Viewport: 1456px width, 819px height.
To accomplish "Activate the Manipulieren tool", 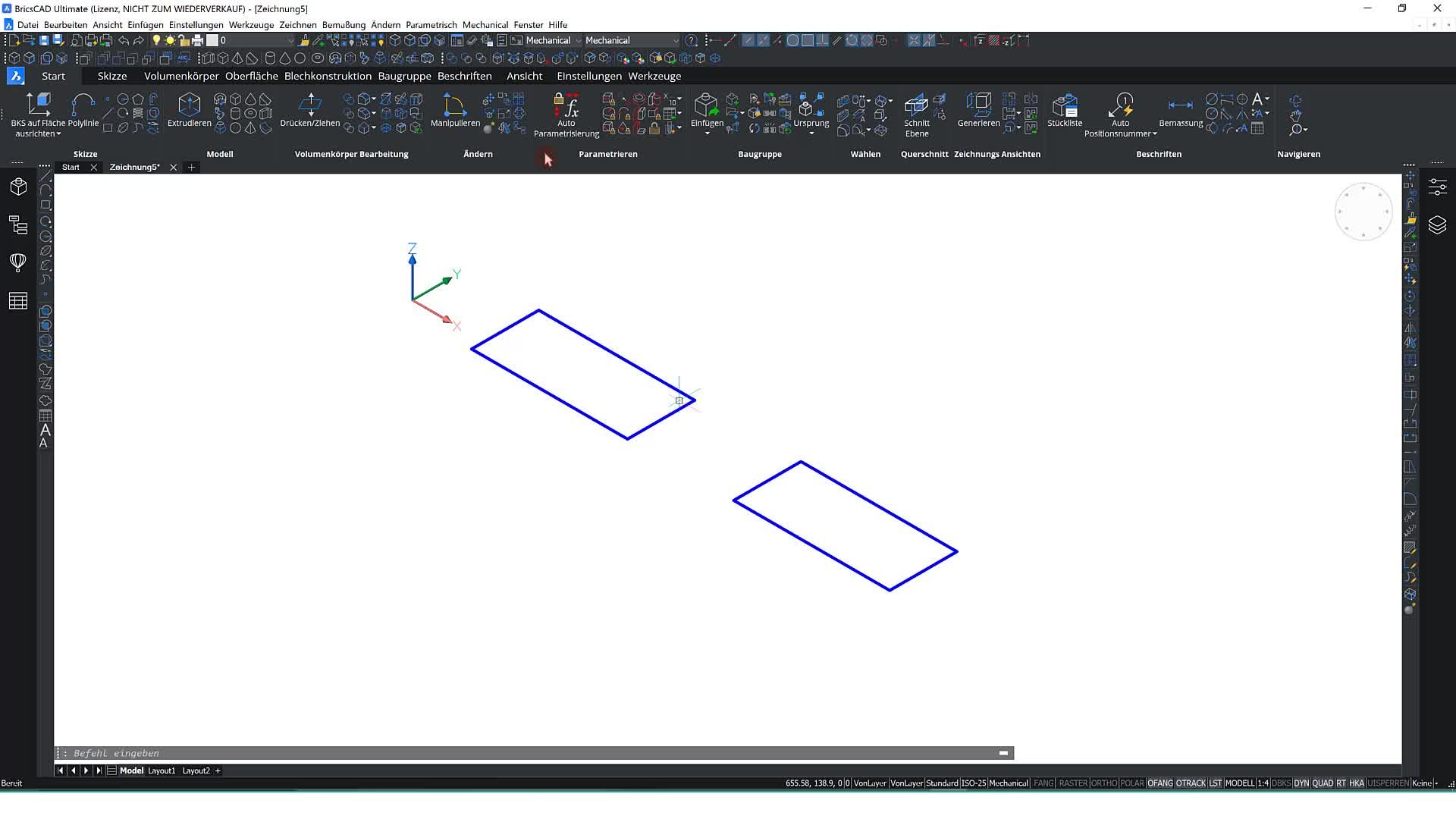I will (454, 105).
